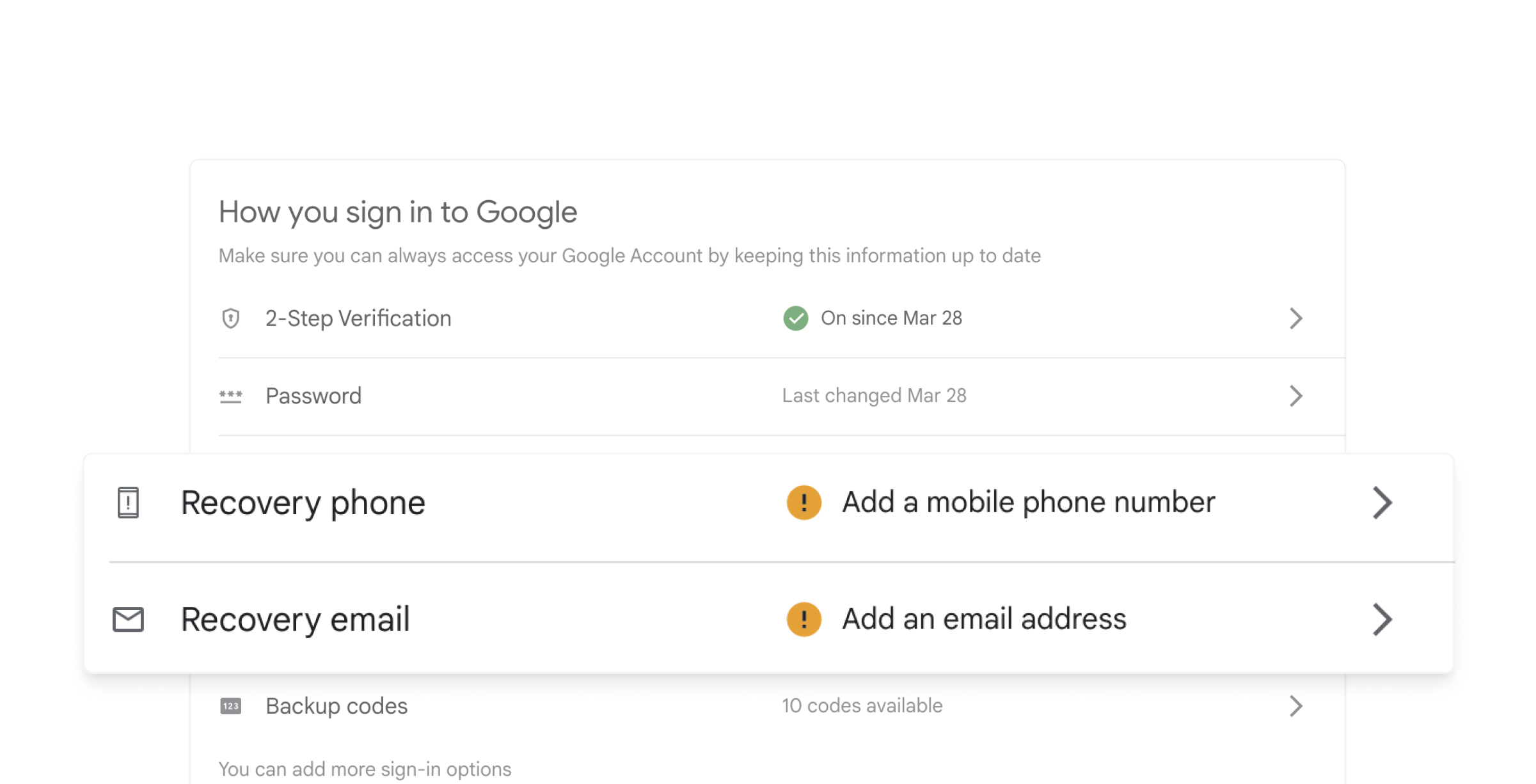This screenshot has height=784, width=1536.
Task: Click the Recovery phone device icon
Action: pos(128,503)
